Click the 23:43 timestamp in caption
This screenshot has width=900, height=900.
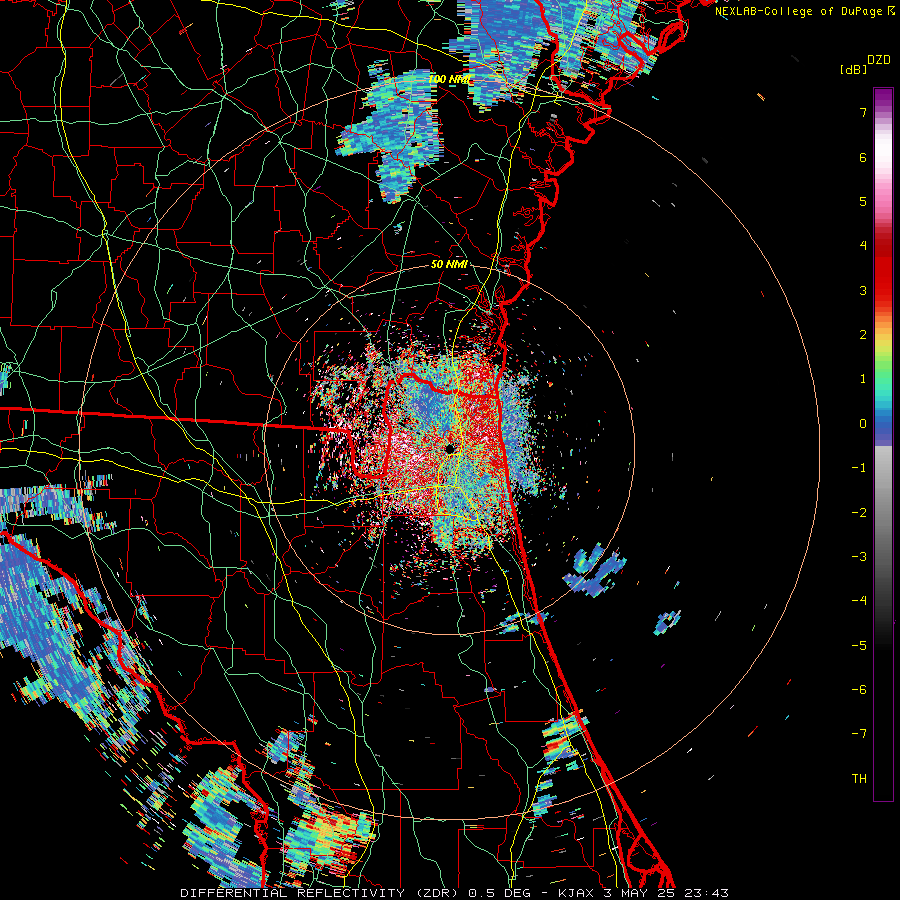point(707,893)
